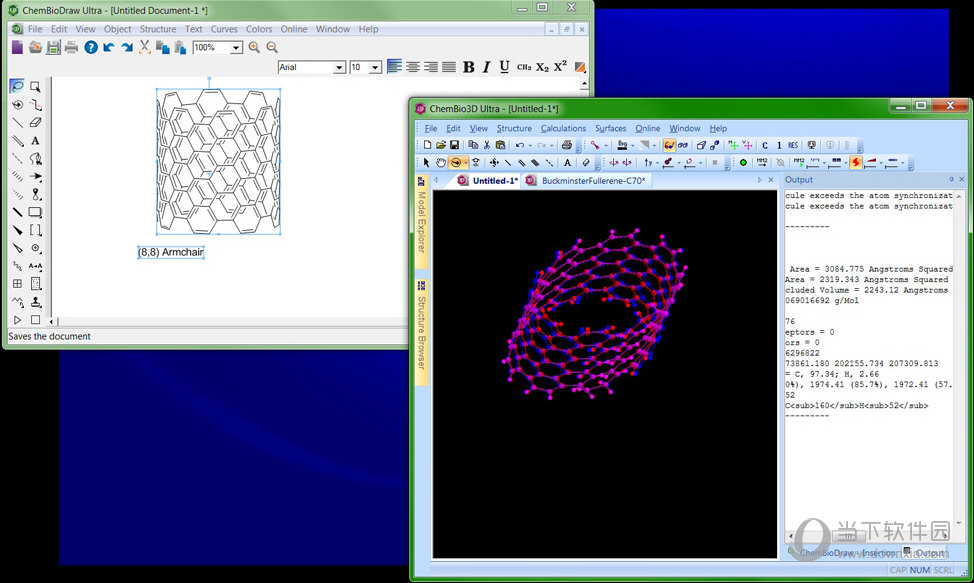Image resolution: width=974 pixels, height=583 pixels.
Task: Open the ChemBioDraw-Insertion bottom tab
Action: click(844, 553)
